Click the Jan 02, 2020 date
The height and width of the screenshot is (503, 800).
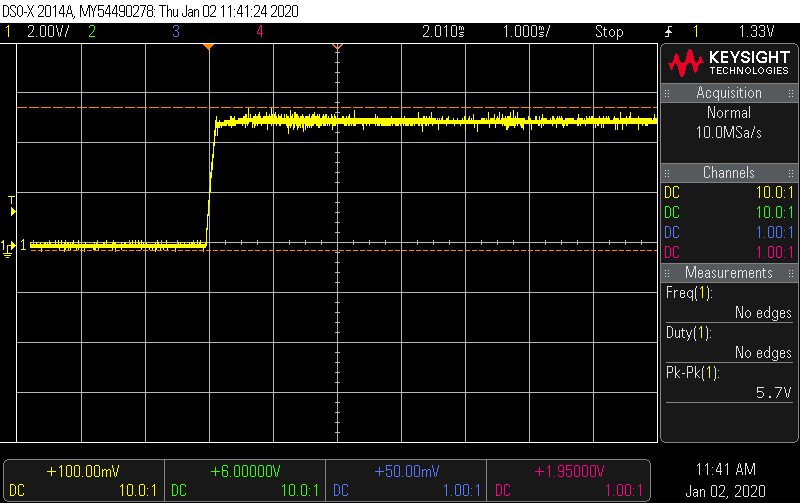pyautogui.click(x=726, y=491)
